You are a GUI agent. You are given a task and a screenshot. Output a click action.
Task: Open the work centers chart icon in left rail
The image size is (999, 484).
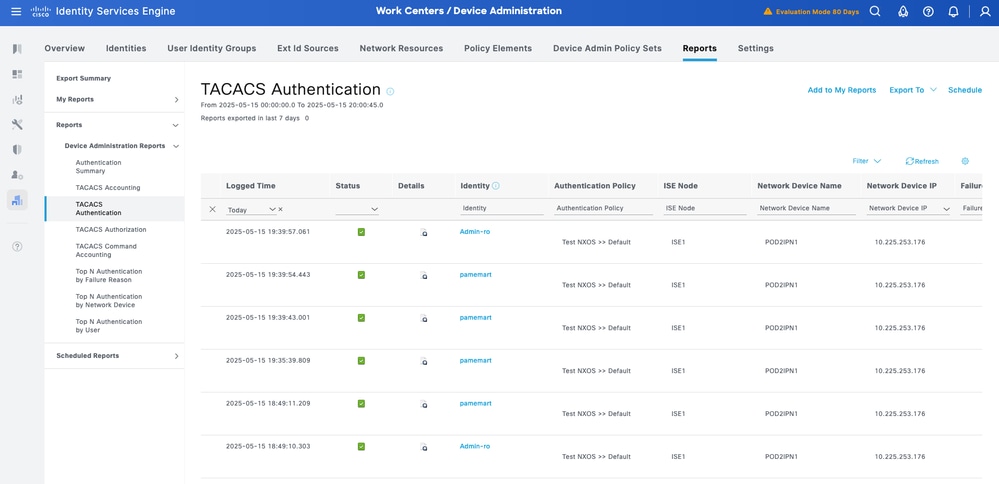coord(17,200)
